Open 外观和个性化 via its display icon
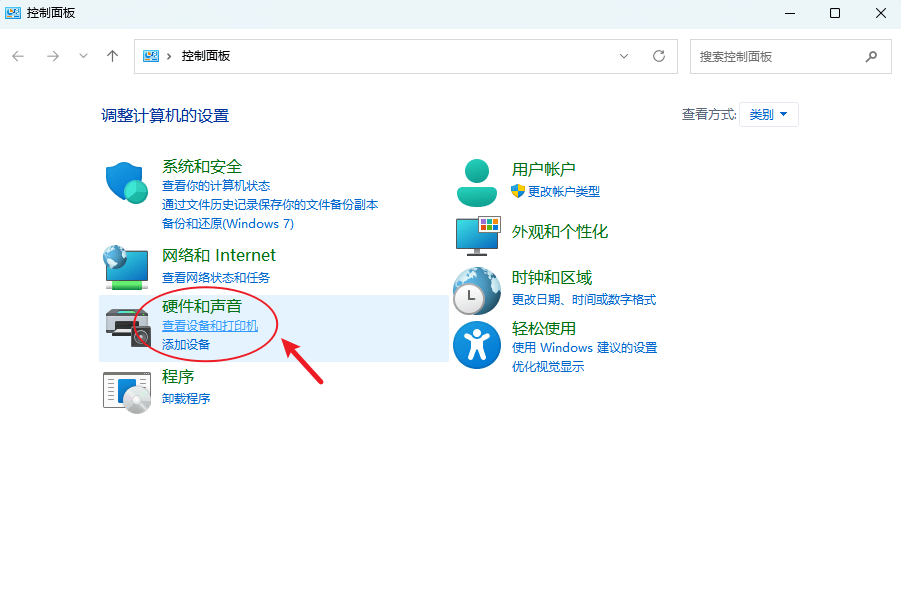This screenshot has height=599, width=901. click(476, 237)
